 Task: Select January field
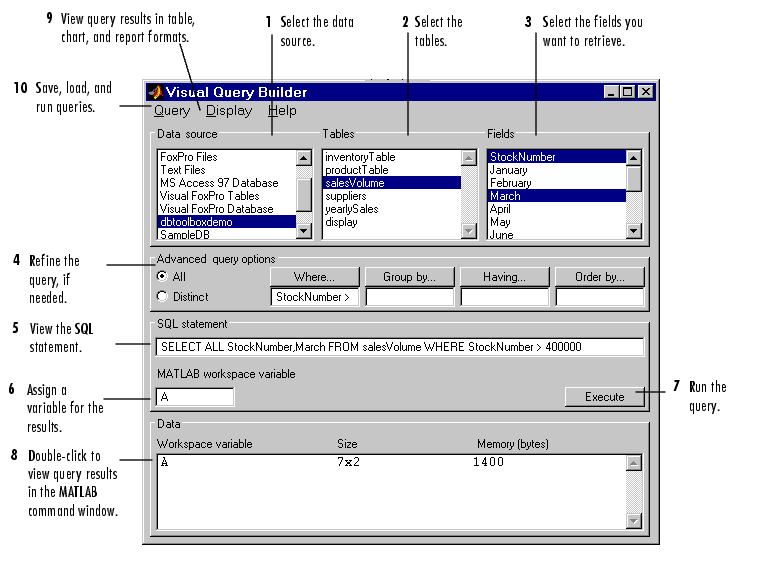click(x=557, y=170)
